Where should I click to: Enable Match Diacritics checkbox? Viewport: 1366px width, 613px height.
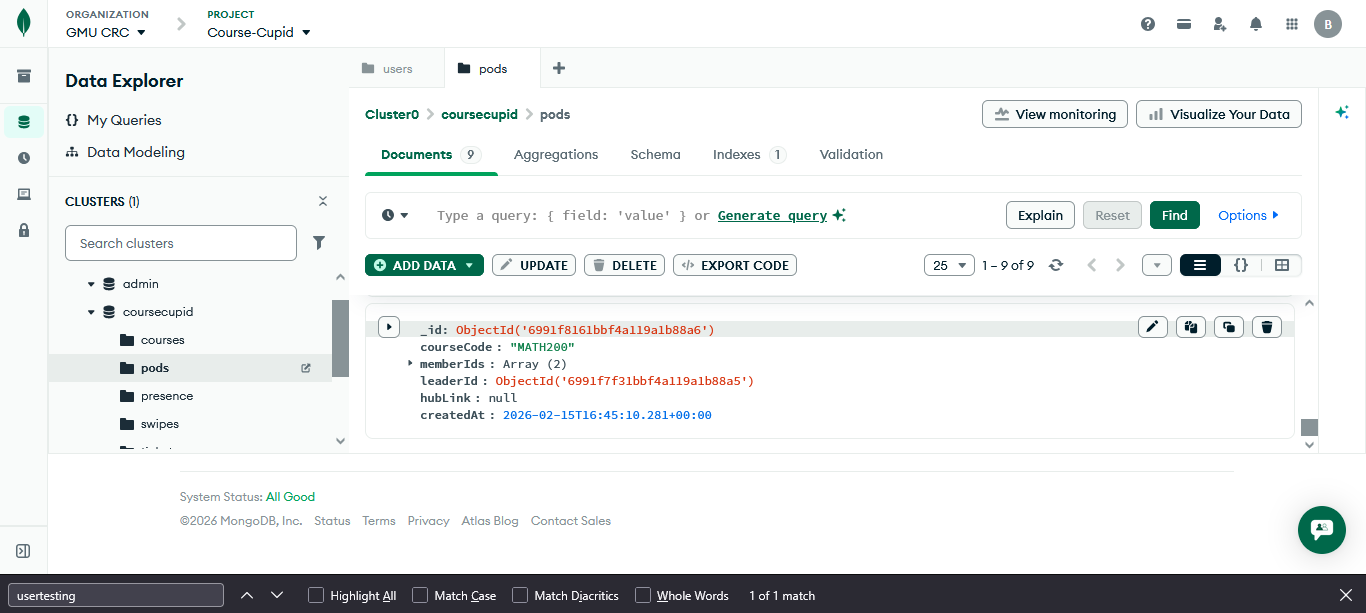click(520, 595)
